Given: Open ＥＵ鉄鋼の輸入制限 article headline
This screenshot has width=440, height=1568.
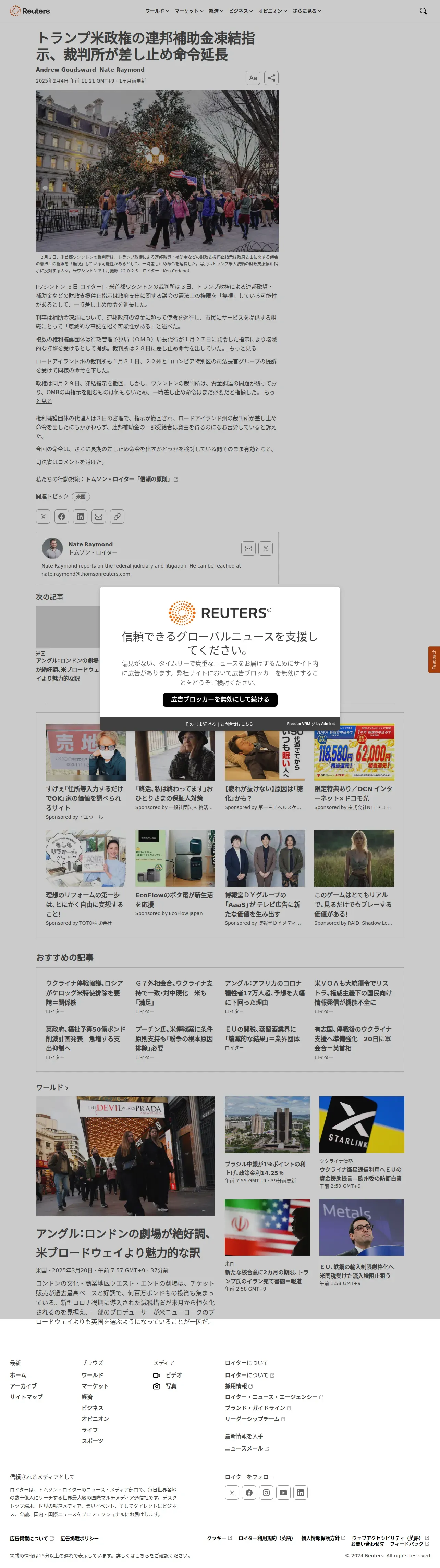Looking at the screenshot, I should pyautogui.click(x=356, y=1271).
